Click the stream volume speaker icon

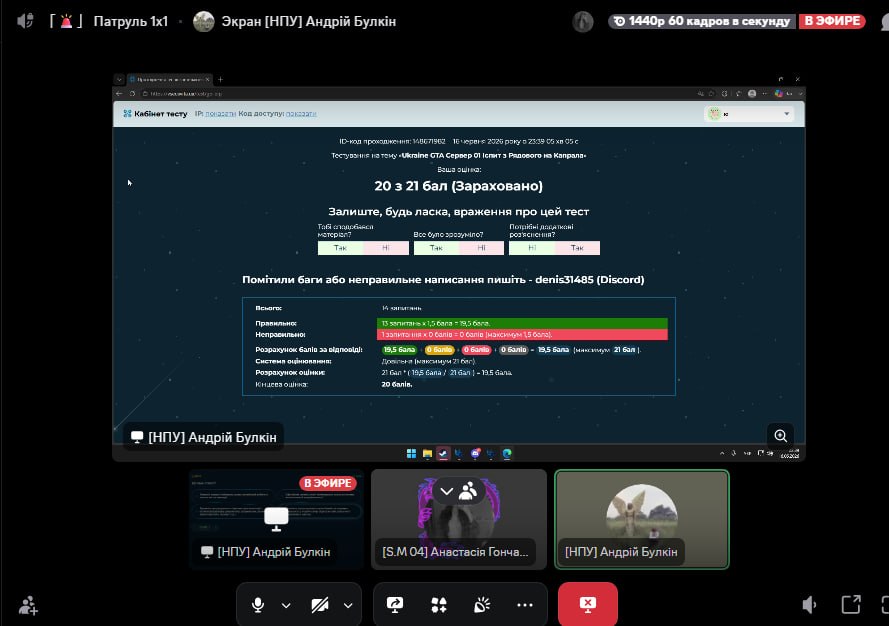pyautogui.click(x=809, y=604)
